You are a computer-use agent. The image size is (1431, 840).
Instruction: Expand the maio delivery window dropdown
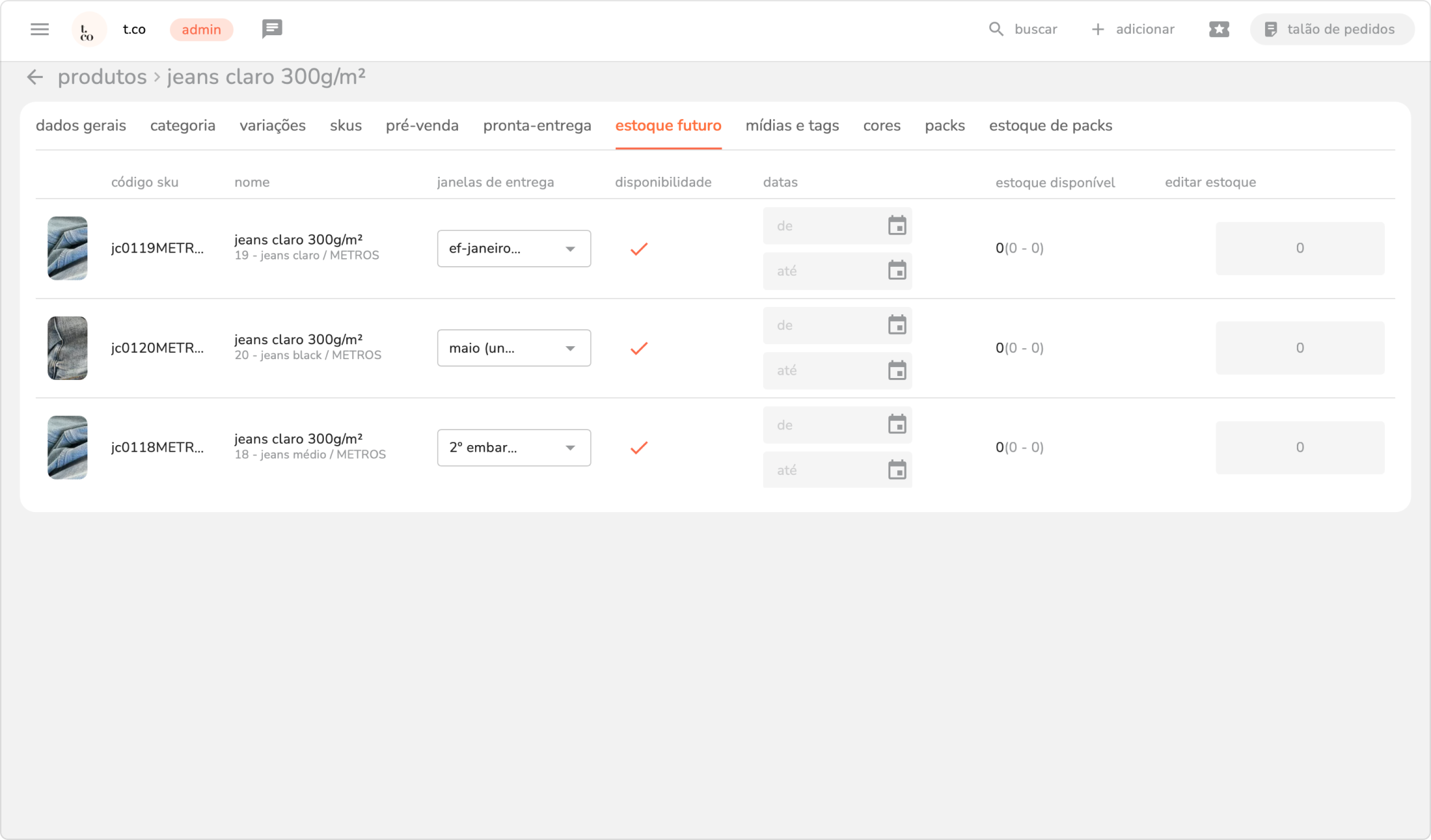514,348
